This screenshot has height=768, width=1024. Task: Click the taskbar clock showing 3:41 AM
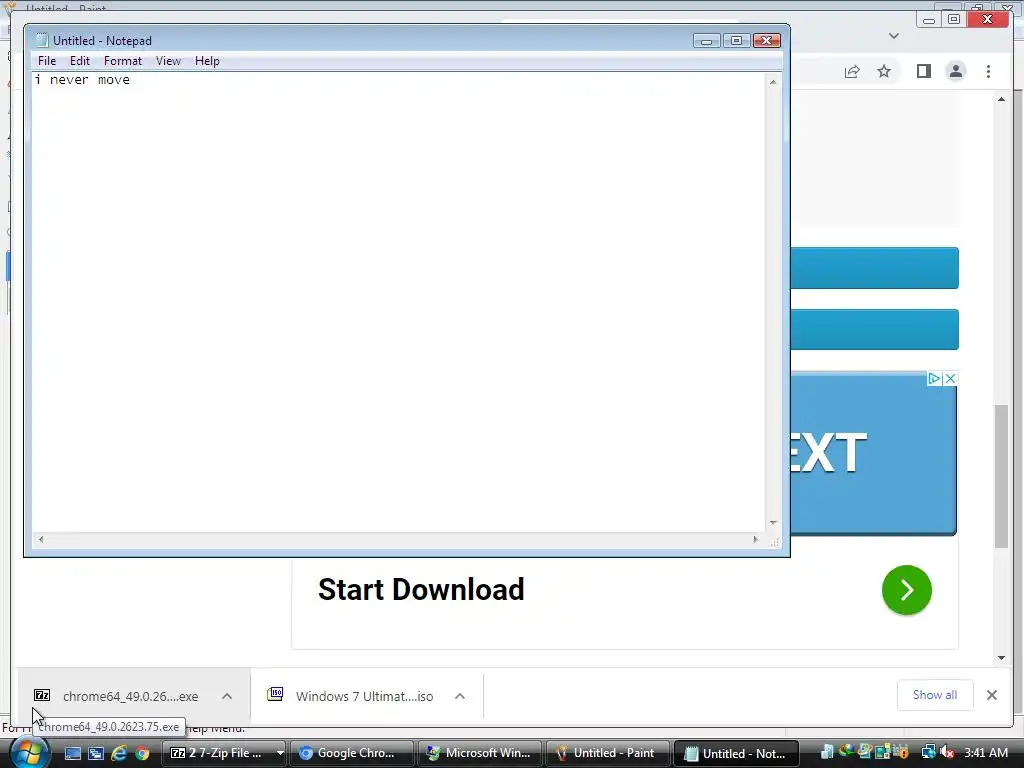[986, 752]
